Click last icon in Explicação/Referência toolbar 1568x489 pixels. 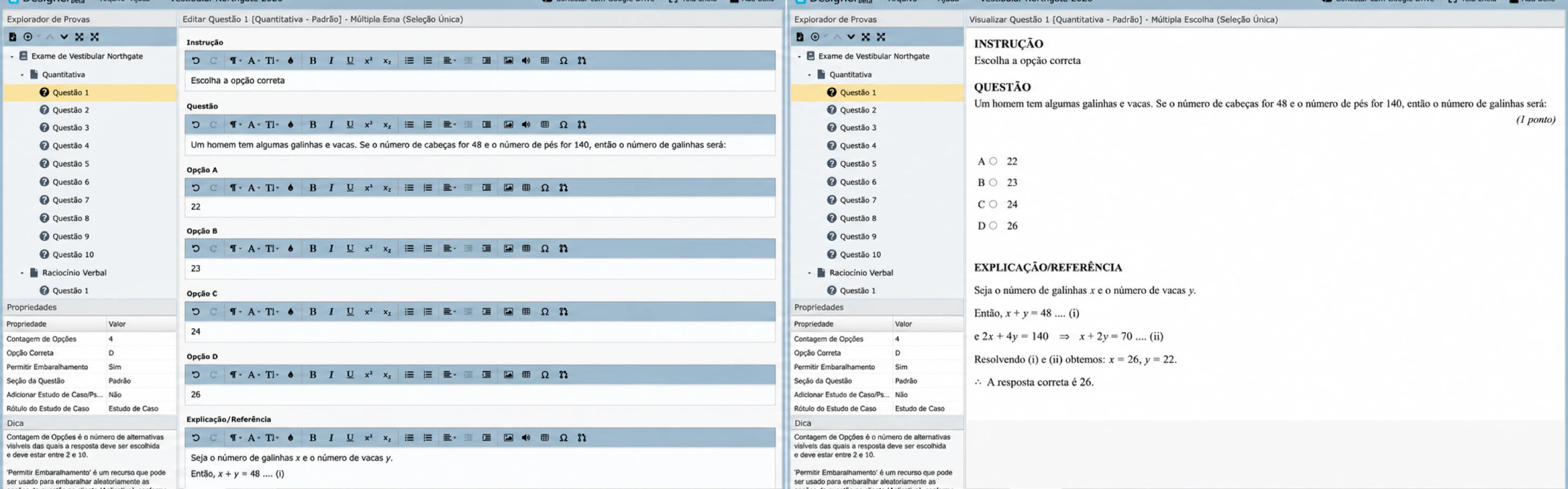tap(582, 437)
